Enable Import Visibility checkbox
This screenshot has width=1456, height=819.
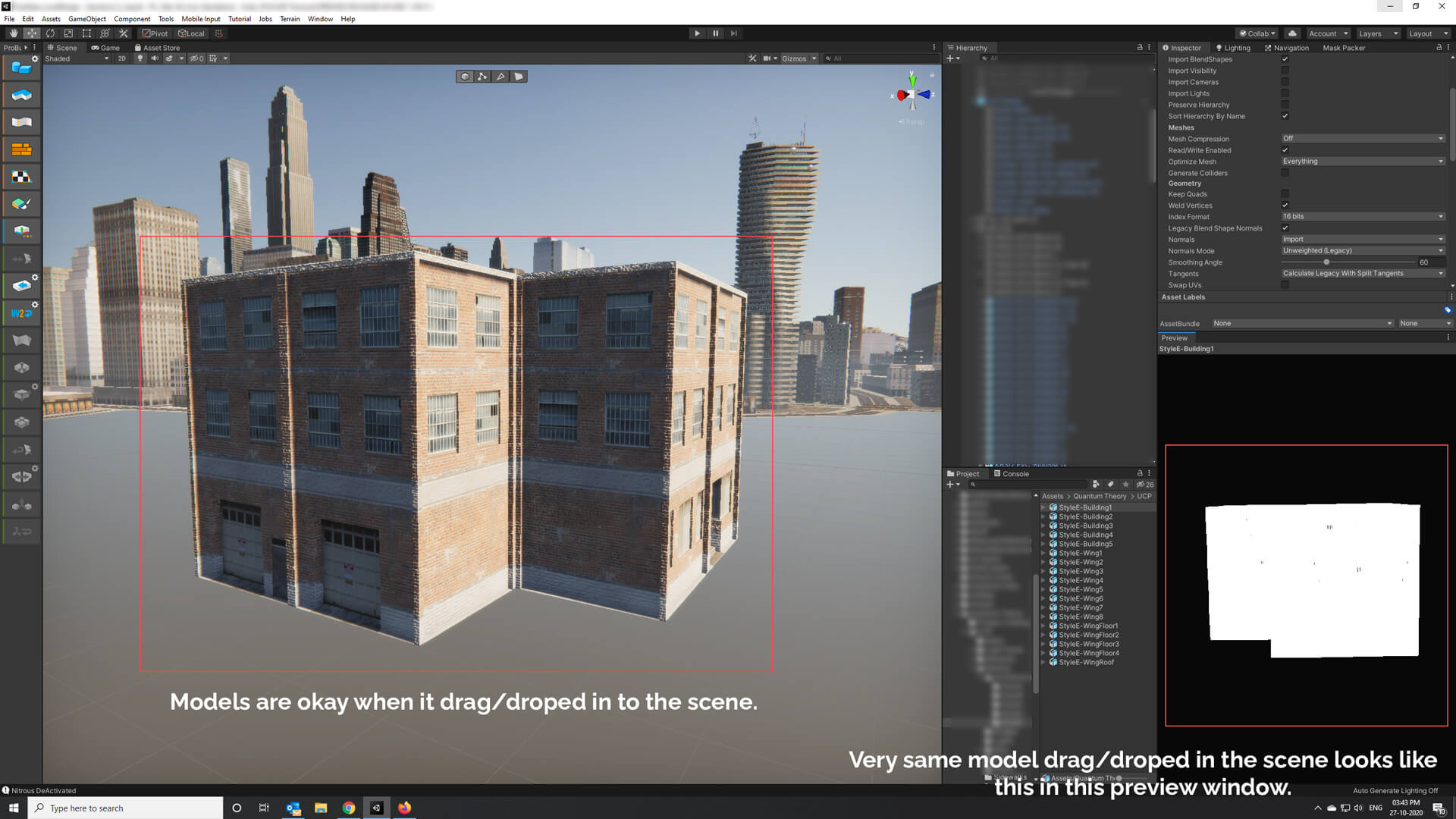[x=1285, y=71]
